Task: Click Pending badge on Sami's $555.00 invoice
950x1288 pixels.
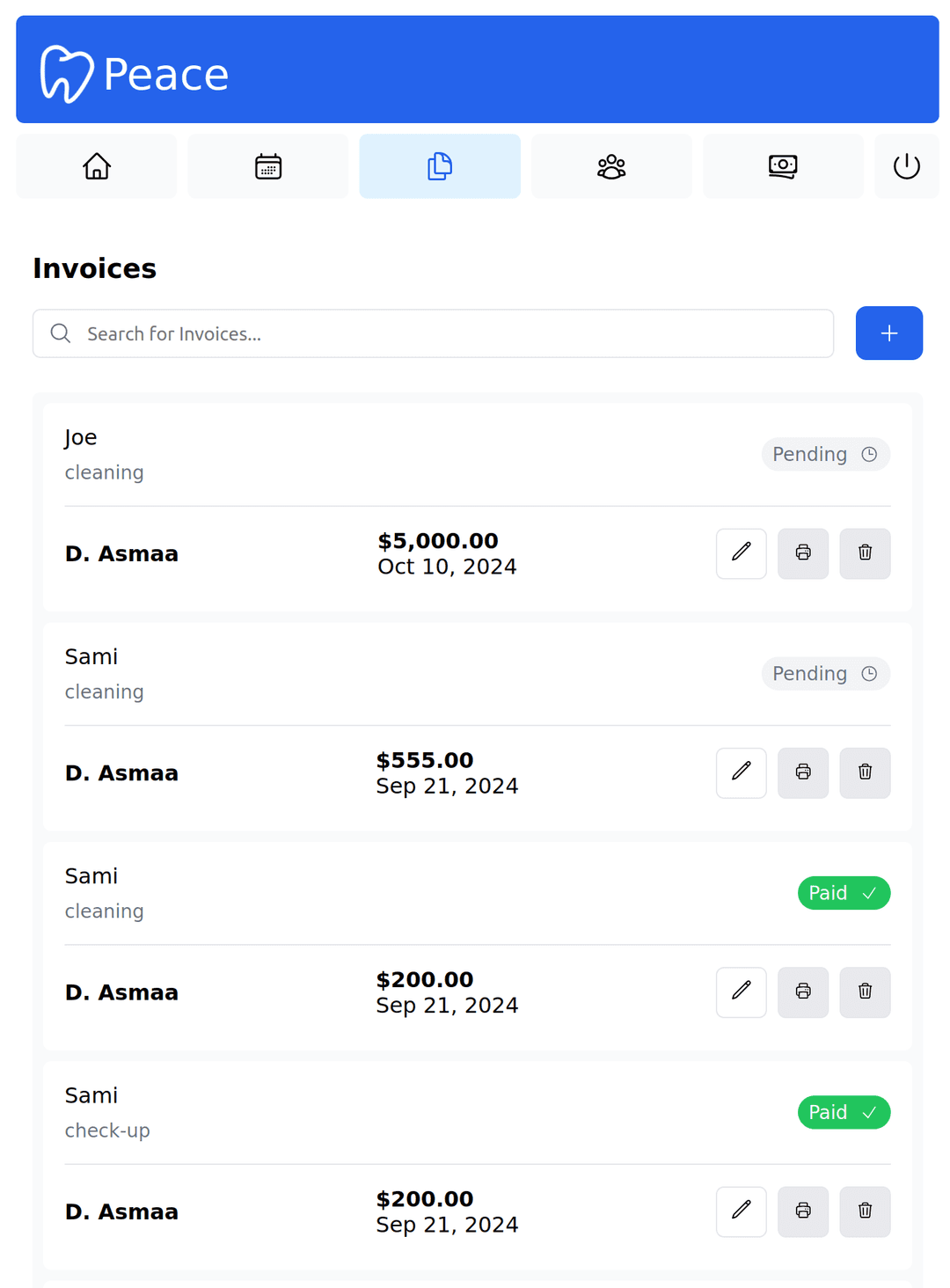Action: (x=826, y=674)
